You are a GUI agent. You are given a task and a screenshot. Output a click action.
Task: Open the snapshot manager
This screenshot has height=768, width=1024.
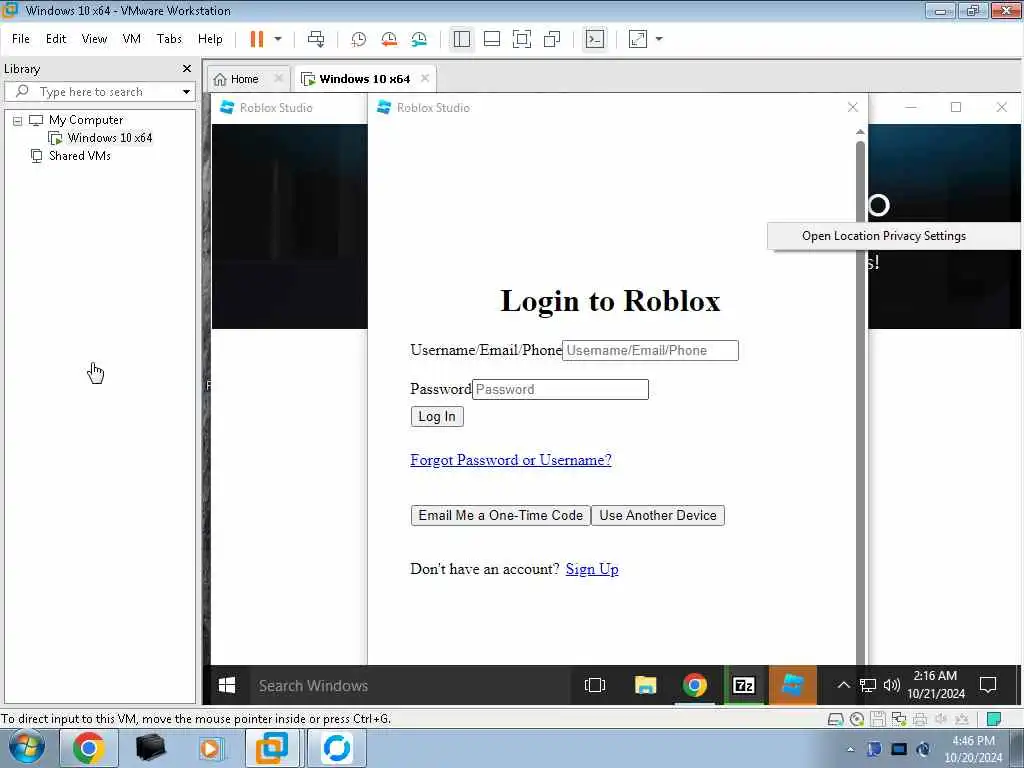click(x=419, y=39)
